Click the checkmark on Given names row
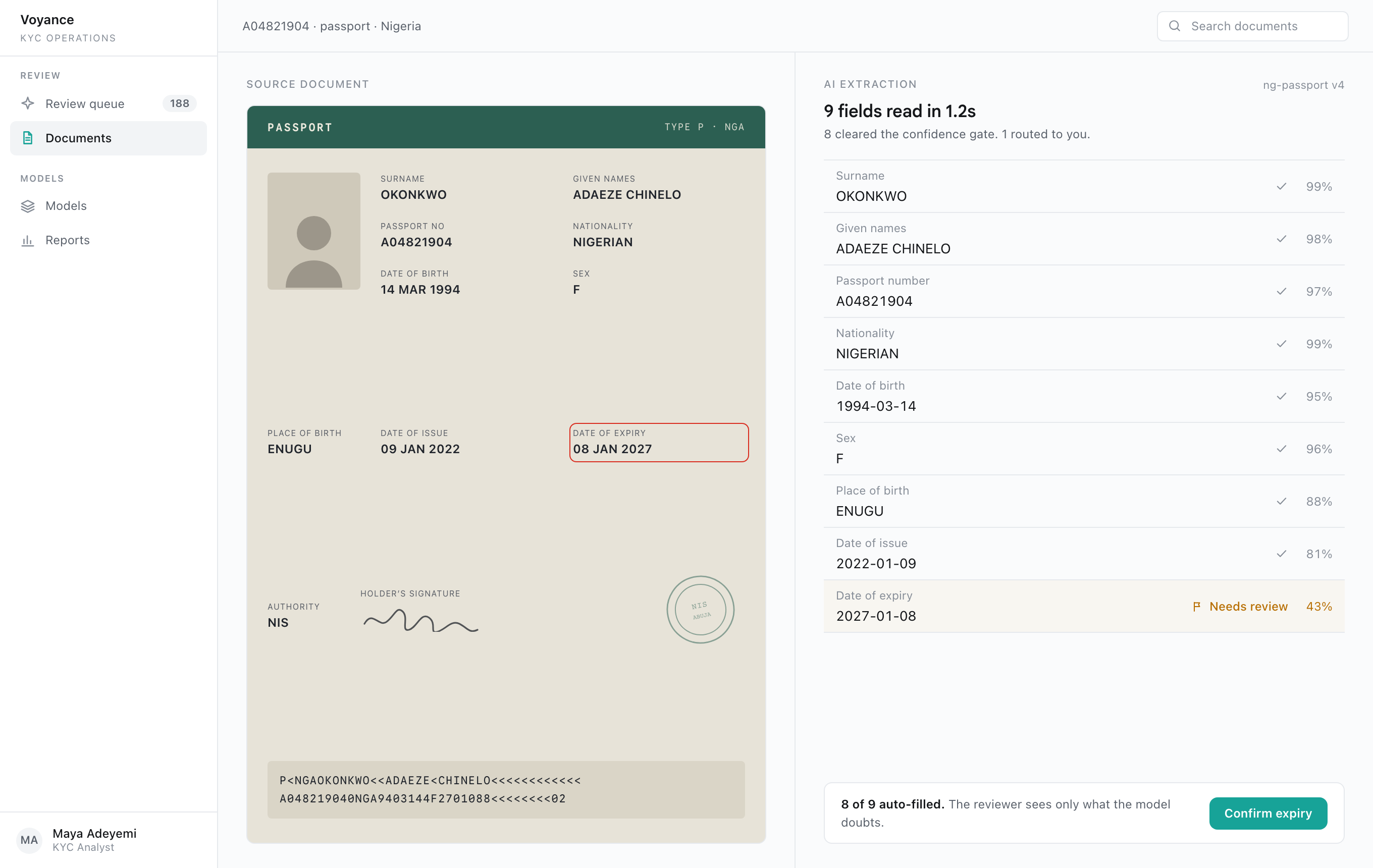 (1281, 239)
